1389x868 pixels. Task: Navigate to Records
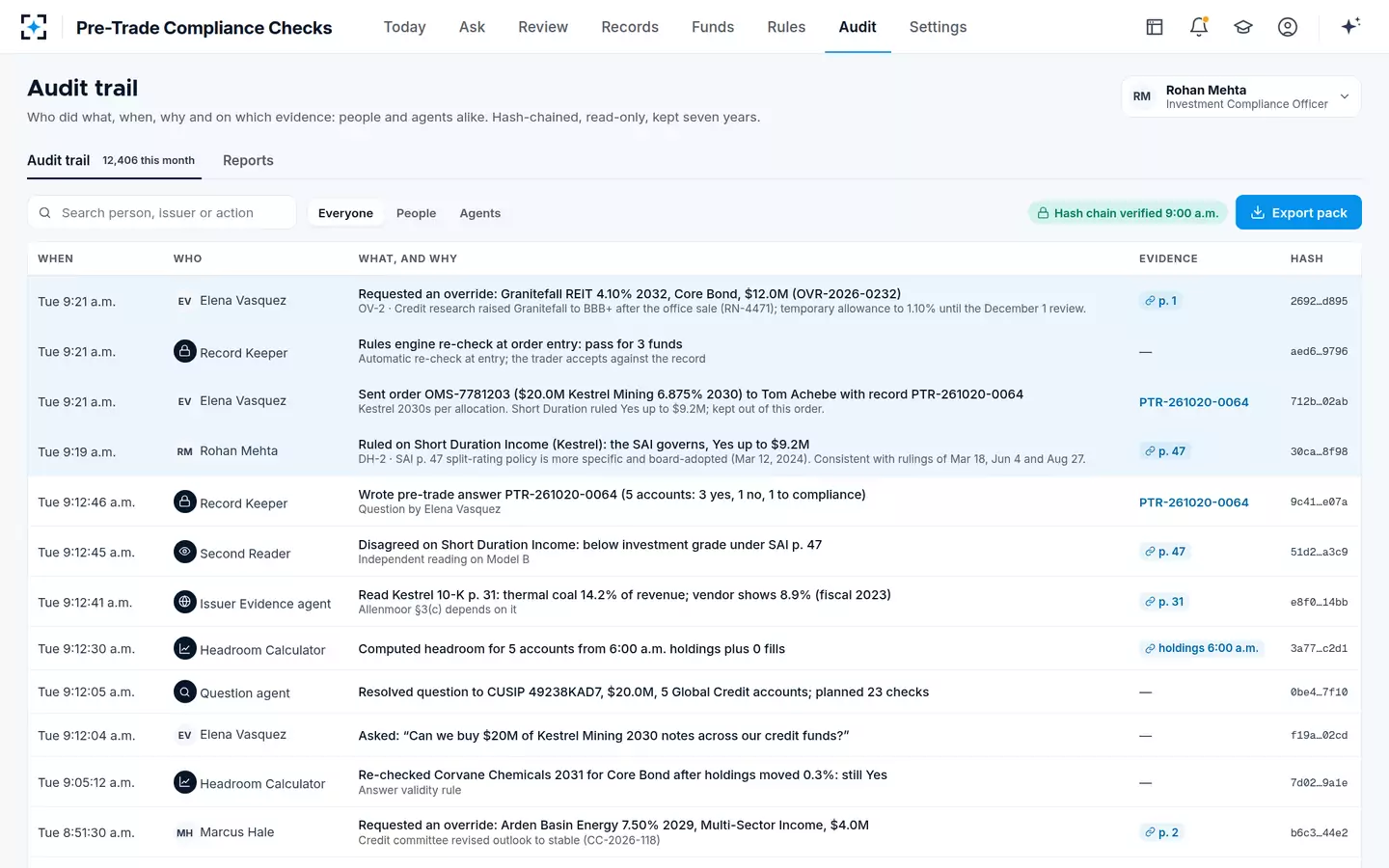pos(630,27)
